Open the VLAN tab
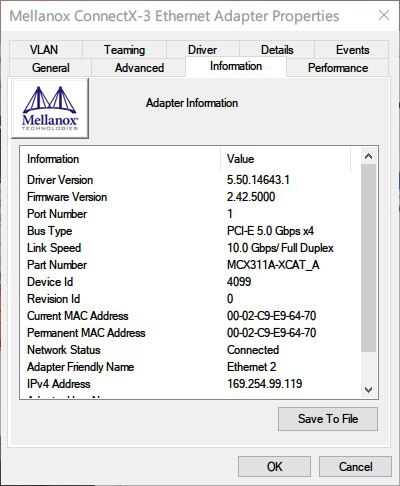Image resolution: width=400 pixels, height=486 pixels. pos(46,50)
